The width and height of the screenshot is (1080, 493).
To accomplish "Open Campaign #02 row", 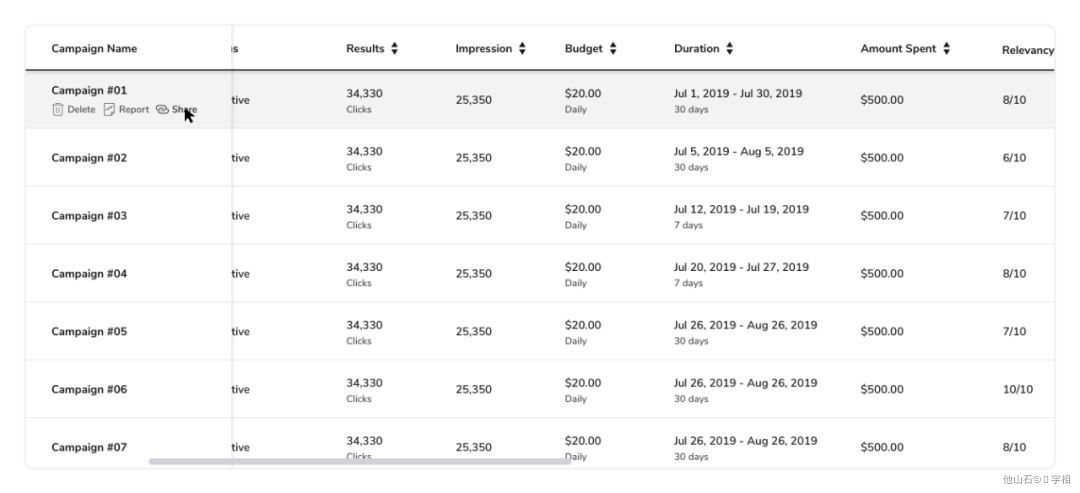I will pos(90,158).
